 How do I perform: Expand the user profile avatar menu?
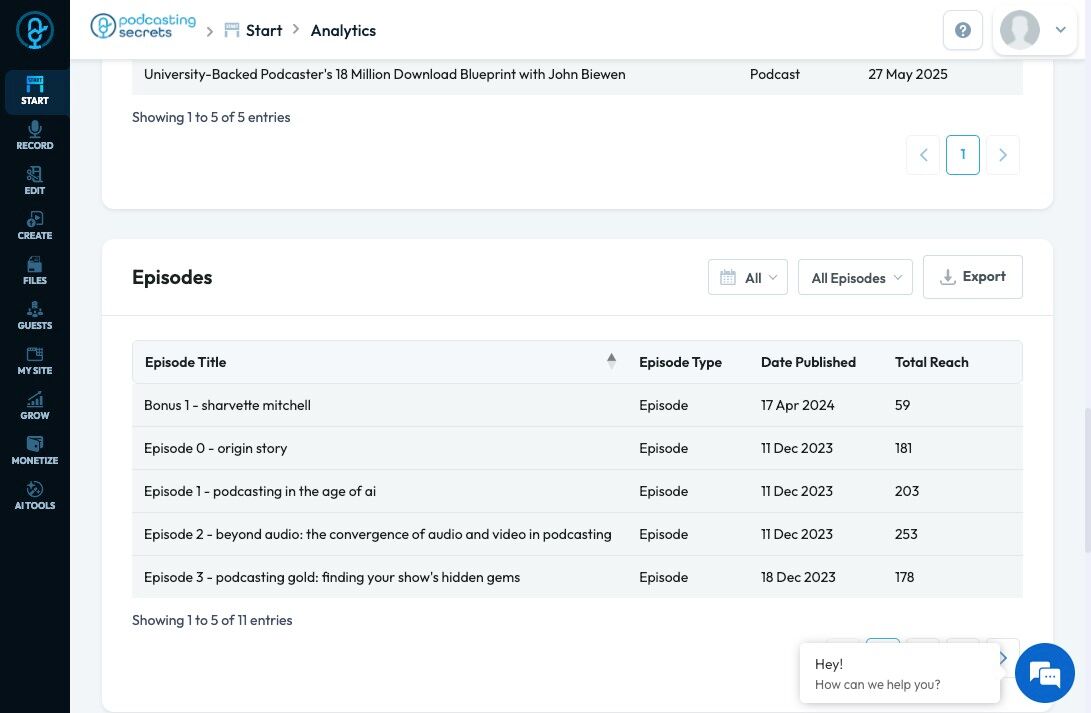coord(1034,31)
